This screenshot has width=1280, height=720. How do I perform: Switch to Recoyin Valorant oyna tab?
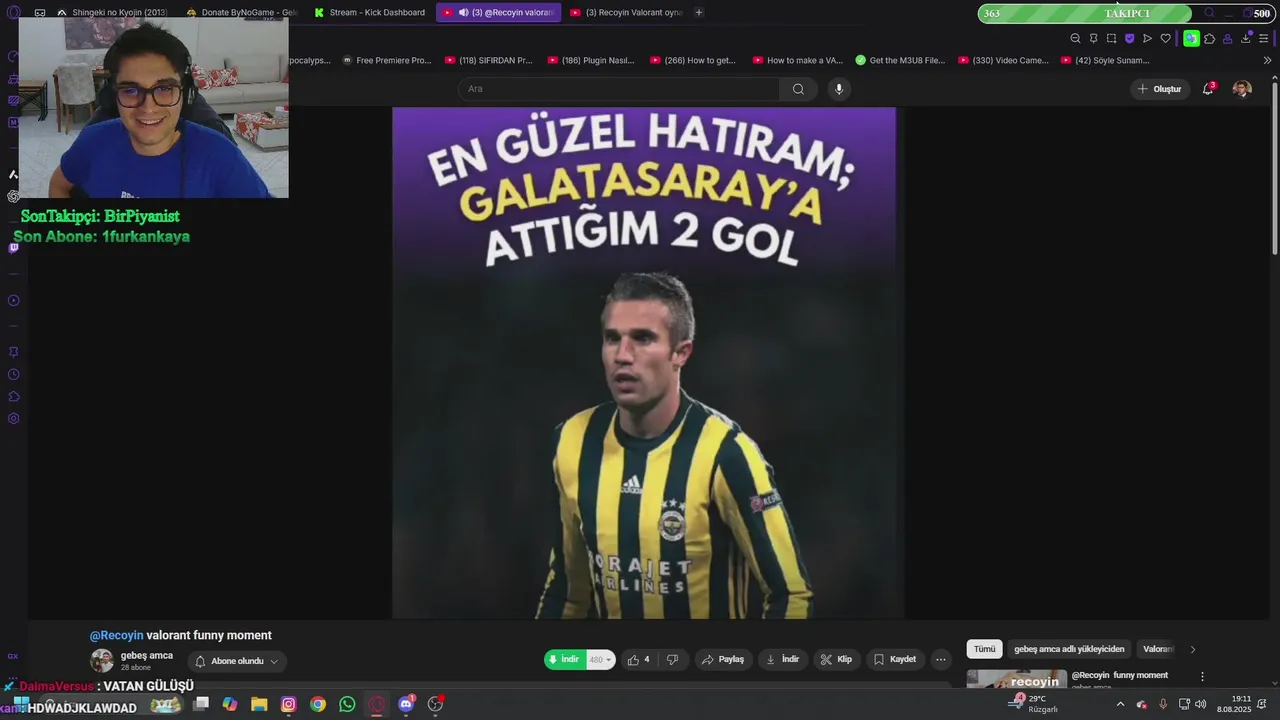pyautogui.click(x=626, y=12)
